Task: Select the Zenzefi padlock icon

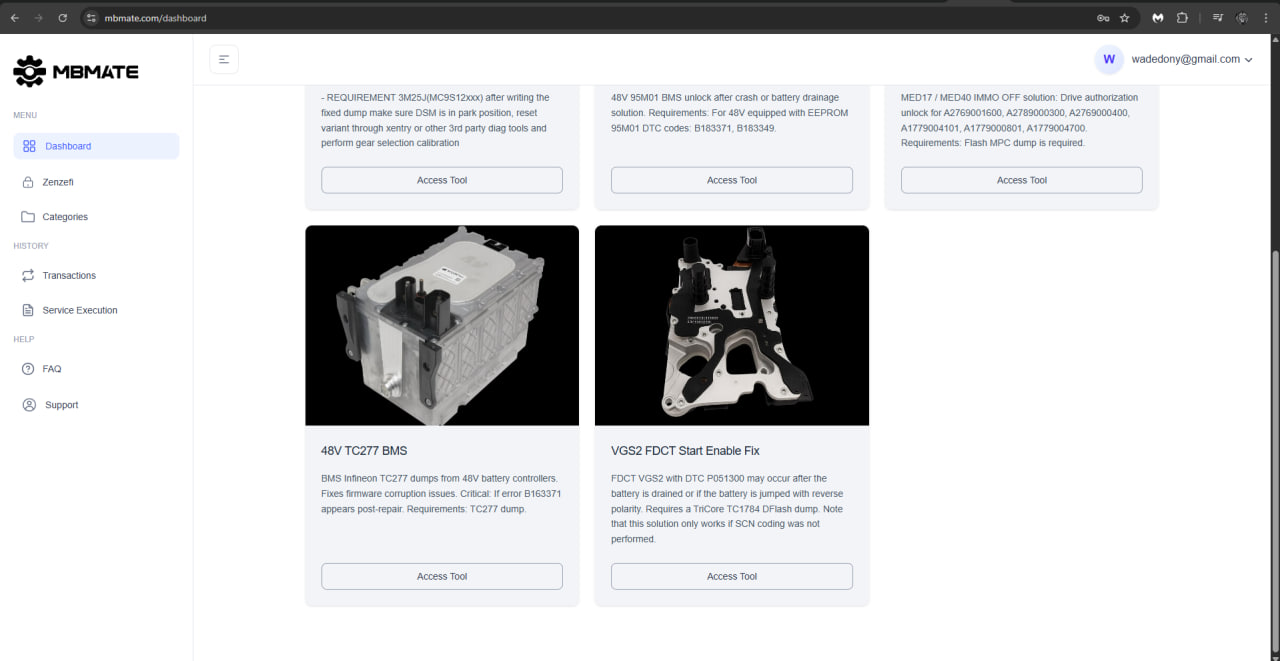Action: (x=27, y=182)
